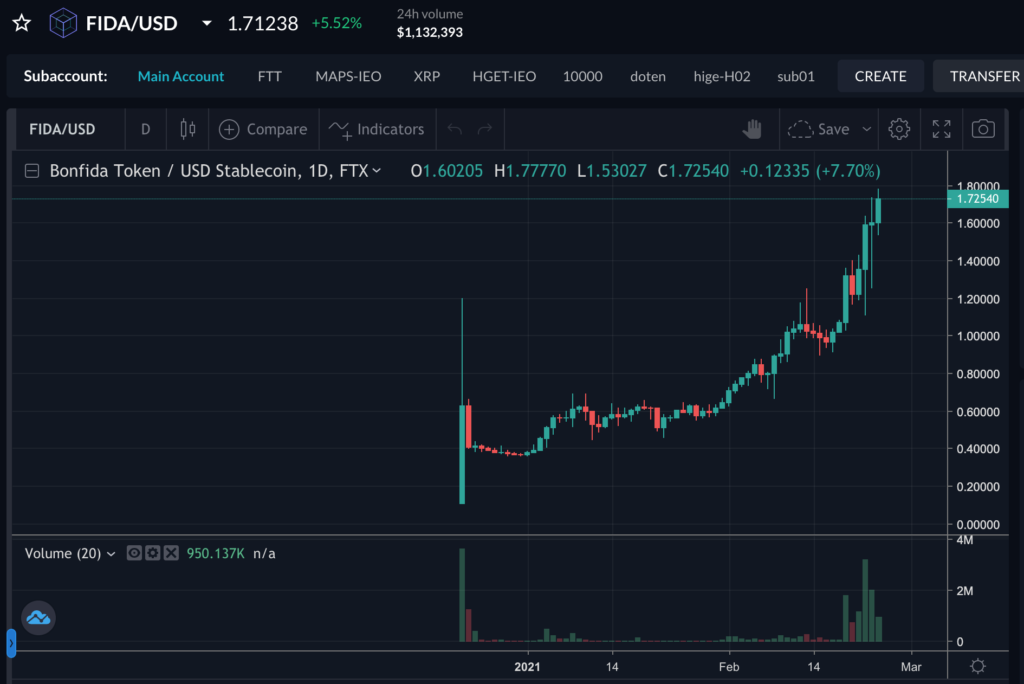Select the Main Account subaccount
Screen dimensions: 1024x684
click(181, 76)
